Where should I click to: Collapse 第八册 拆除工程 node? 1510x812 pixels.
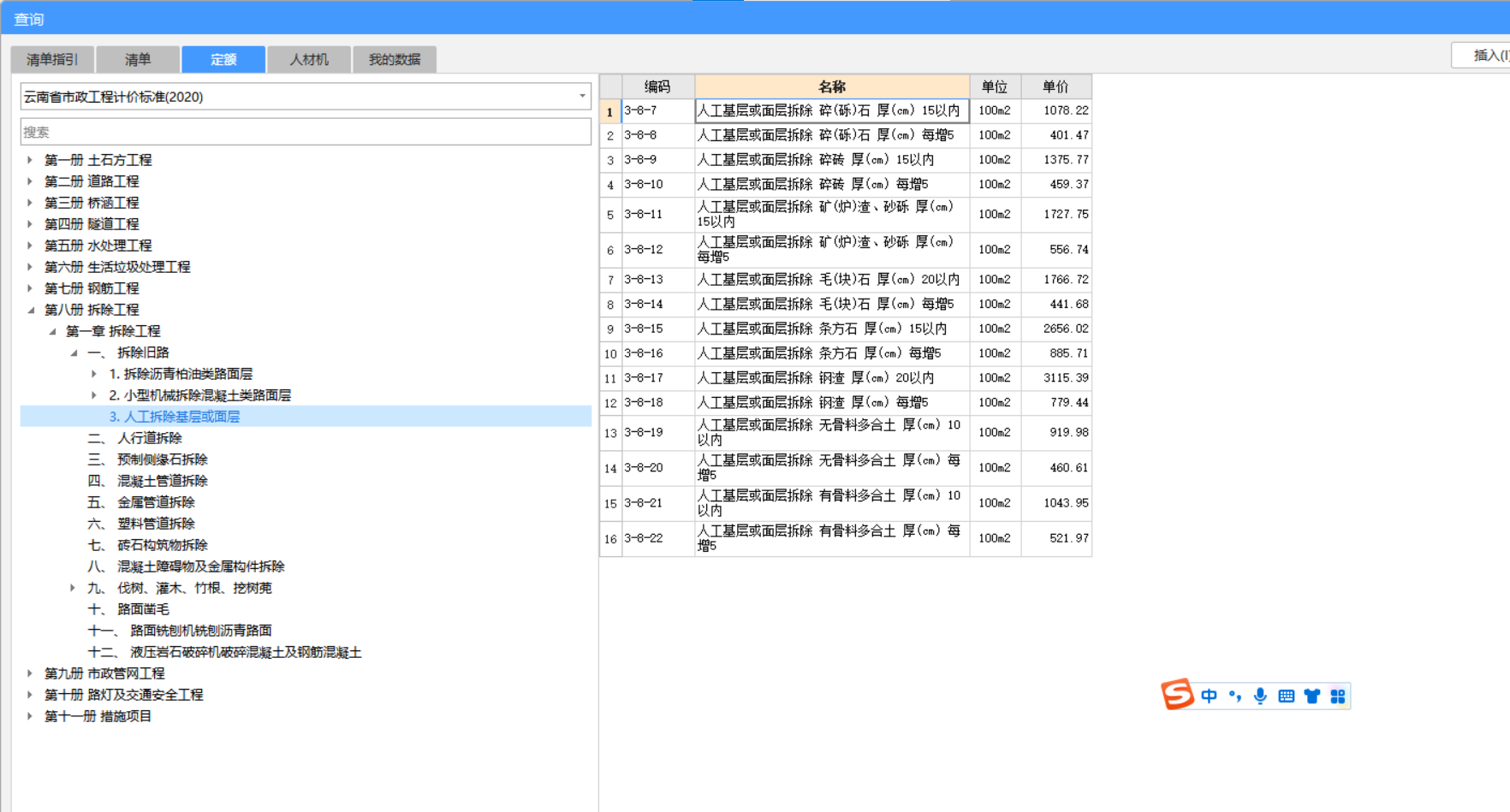pos(30,310)
